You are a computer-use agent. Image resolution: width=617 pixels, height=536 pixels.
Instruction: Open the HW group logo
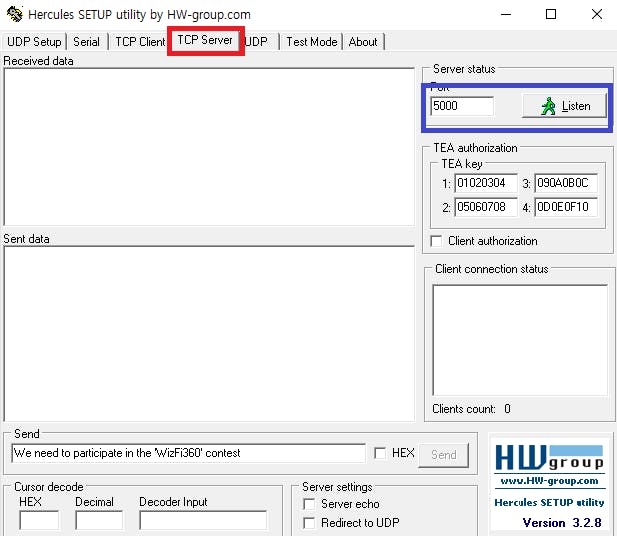pyautogui.click(x=549, y=457)
